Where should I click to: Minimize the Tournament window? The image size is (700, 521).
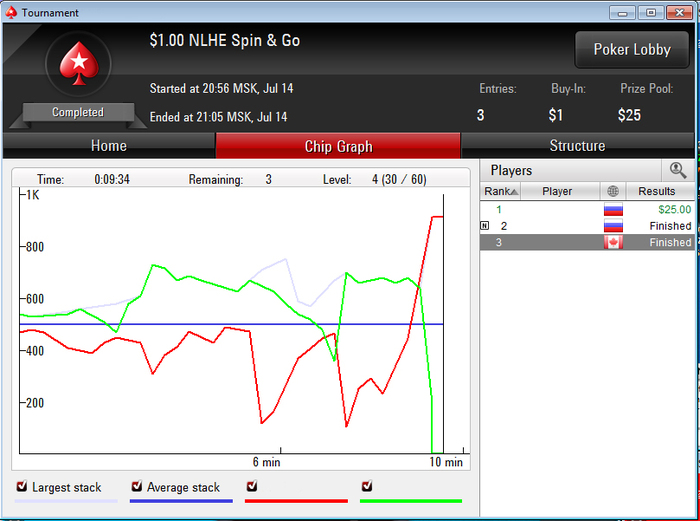tap(622, 13)
